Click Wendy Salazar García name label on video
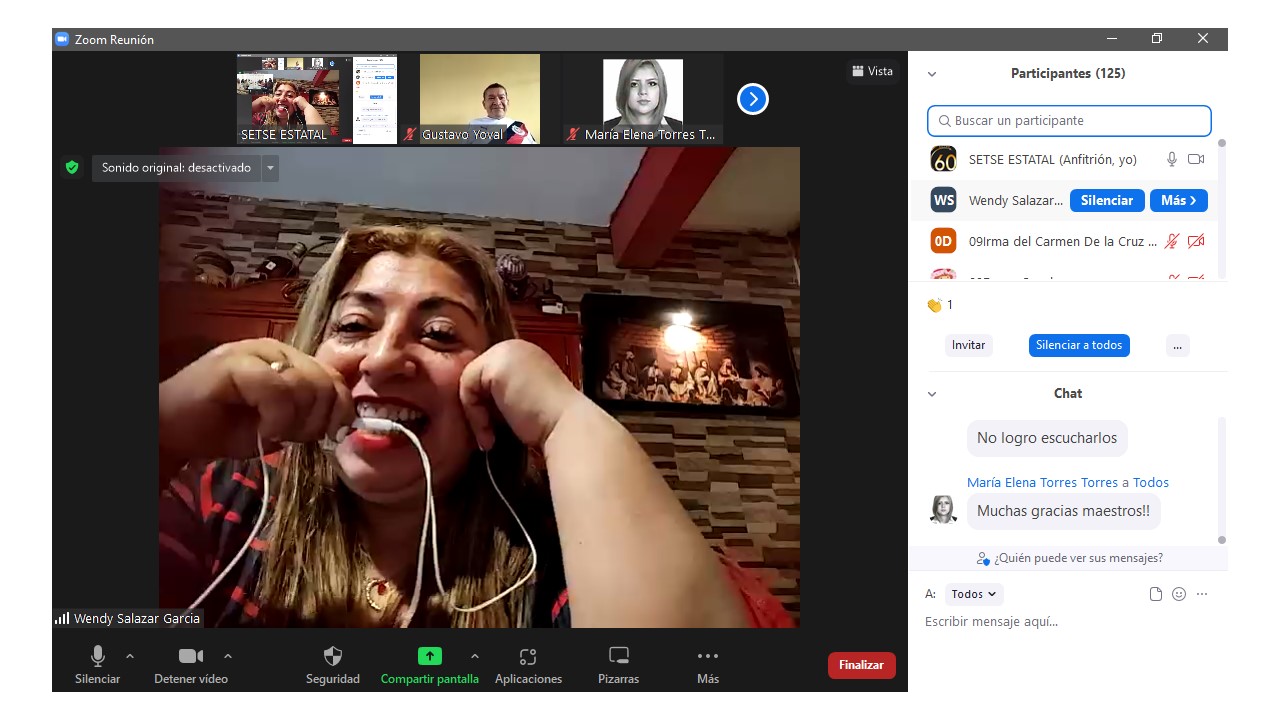The width and height of the screenshot is (1280, 720). pos(137,619)
